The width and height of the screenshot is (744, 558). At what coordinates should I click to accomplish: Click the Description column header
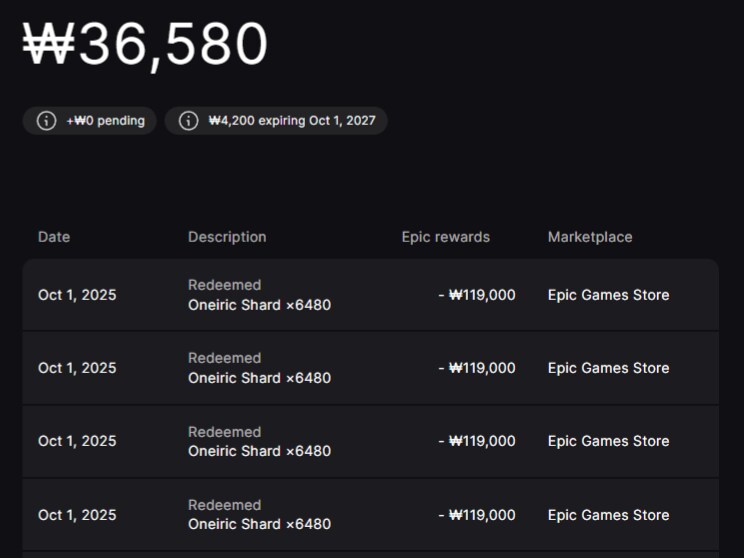227,237
